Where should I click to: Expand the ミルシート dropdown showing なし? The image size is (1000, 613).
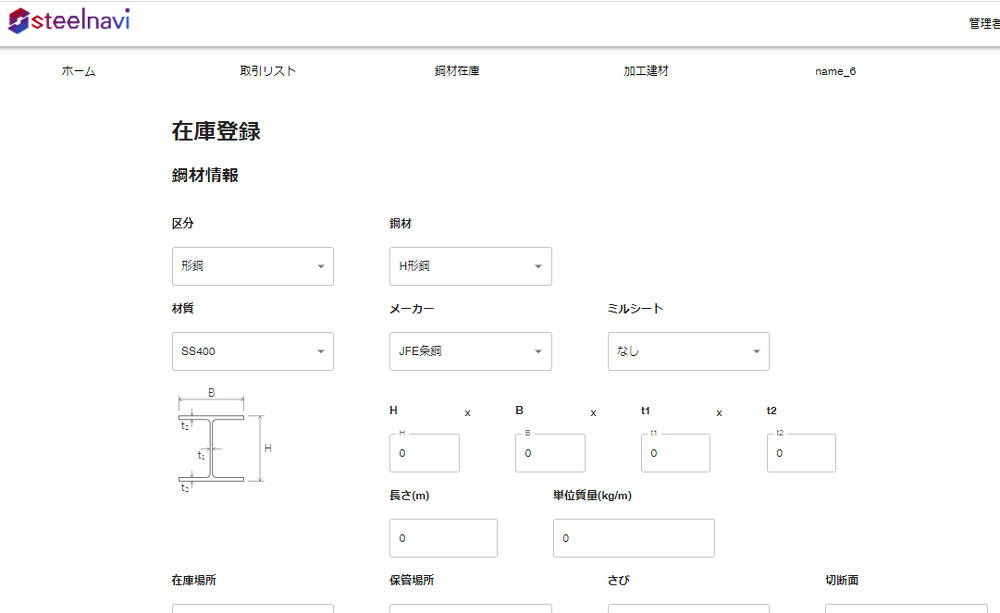click(x=689, y=351)
